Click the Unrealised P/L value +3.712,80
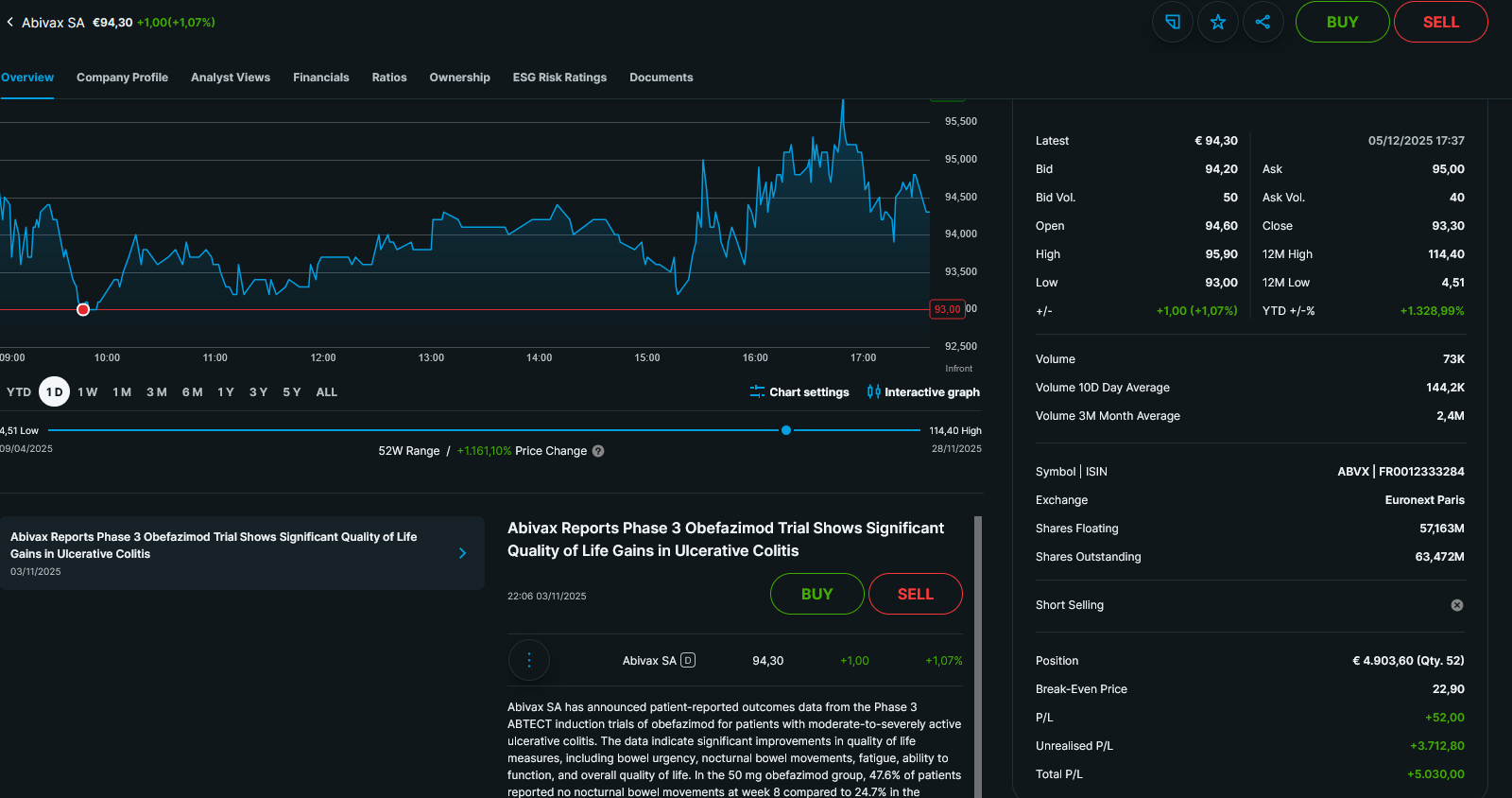Screen dimensions: 1512x798 (1437, 746)
